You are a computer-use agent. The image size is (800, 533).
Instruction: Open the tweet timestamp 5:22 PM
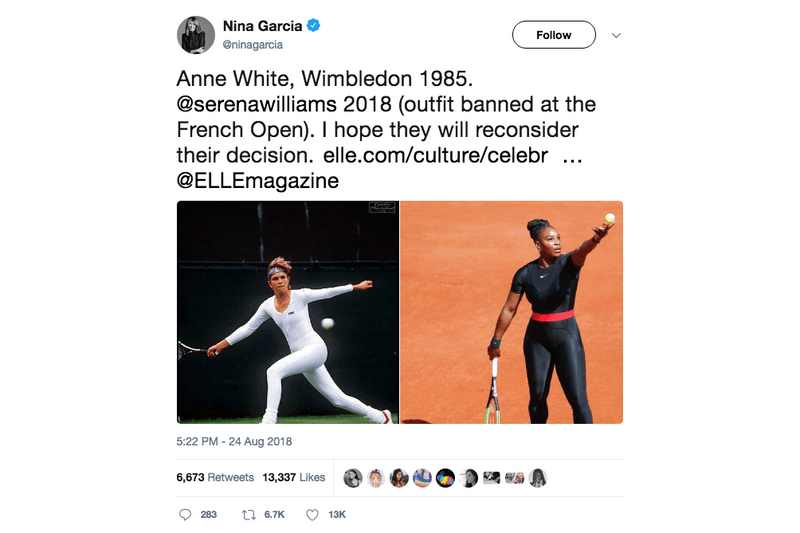point(234,441)
